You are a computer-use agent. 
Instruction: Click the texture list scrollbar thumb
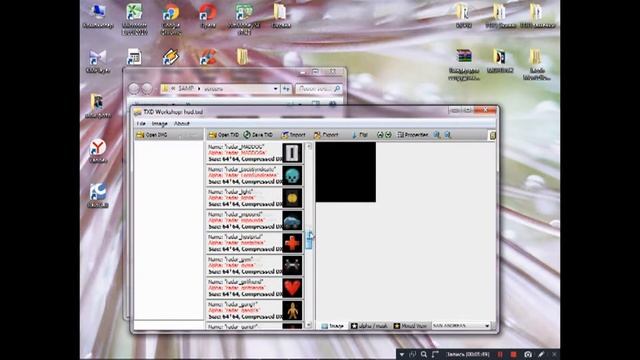click(x=309, y=240)
